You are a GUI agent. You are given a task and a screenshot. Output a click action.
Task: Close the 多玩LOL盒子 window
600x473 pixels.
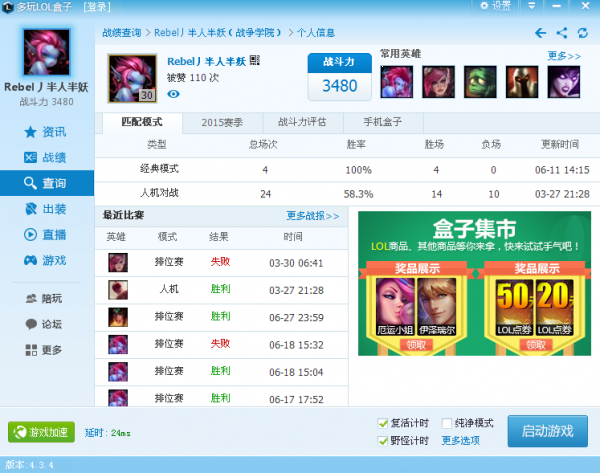585,6
